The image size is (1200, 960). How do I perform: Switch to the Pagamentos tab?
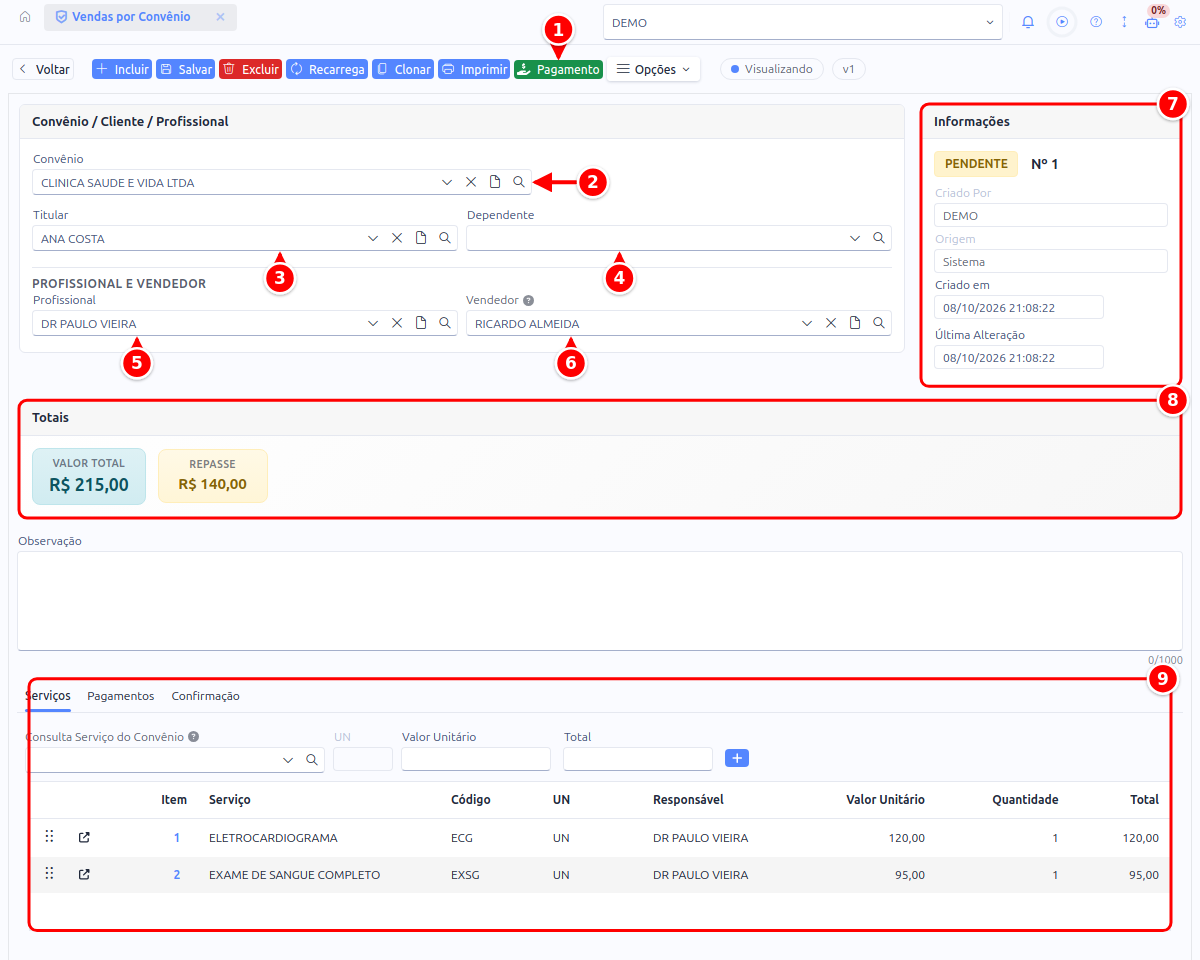pos(121,696)
